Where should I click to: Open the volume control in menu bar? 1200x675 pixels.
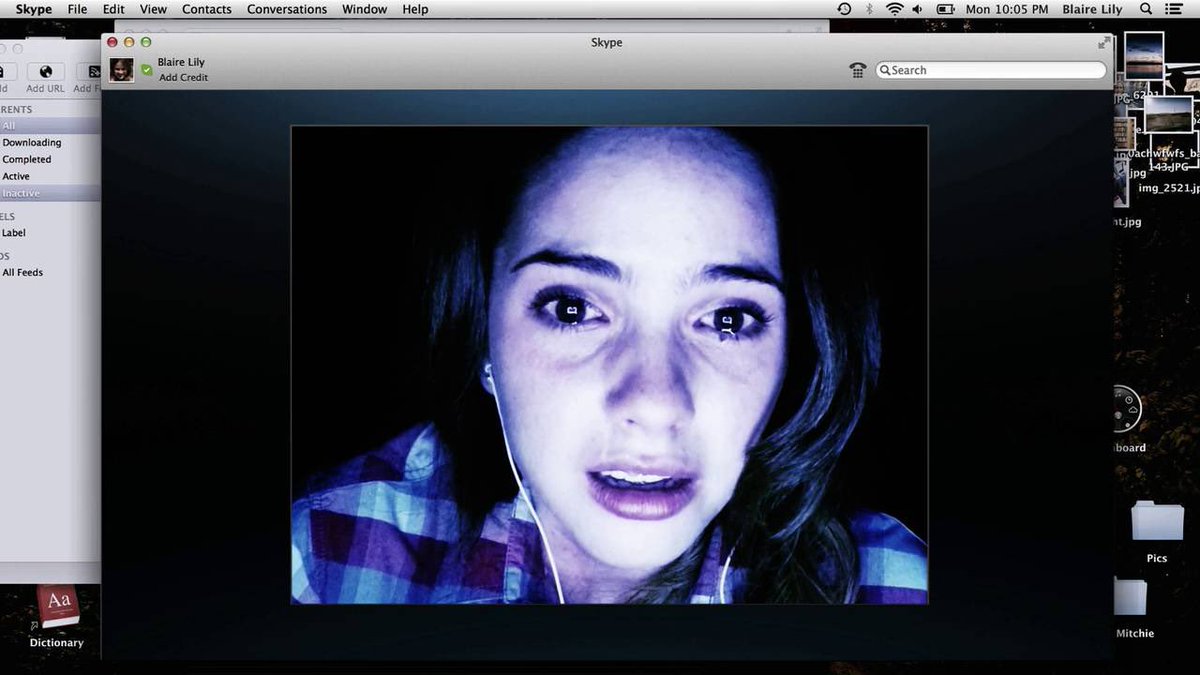tap(918, 9)
